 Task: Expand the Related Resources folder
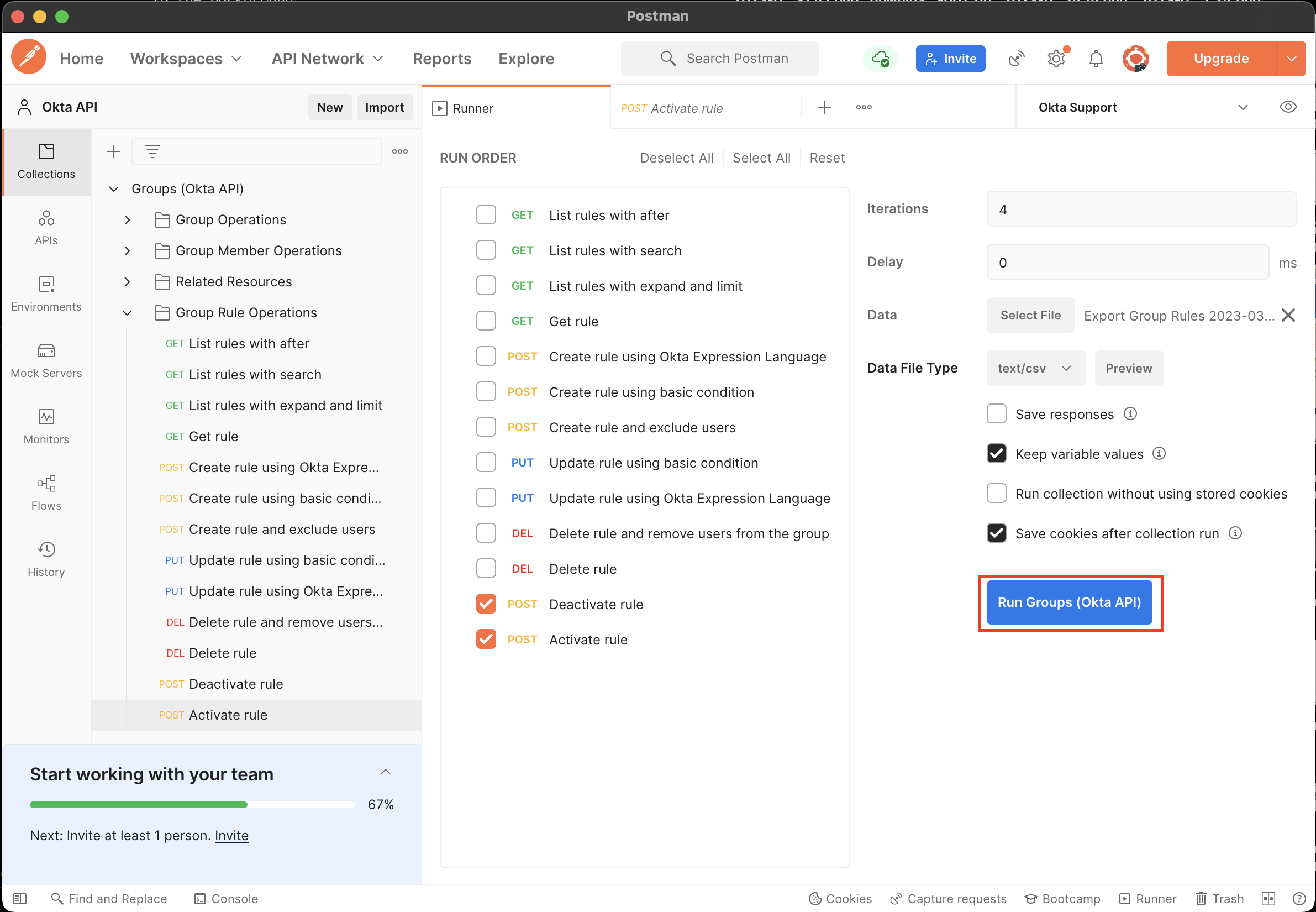(x=128, y=282)
